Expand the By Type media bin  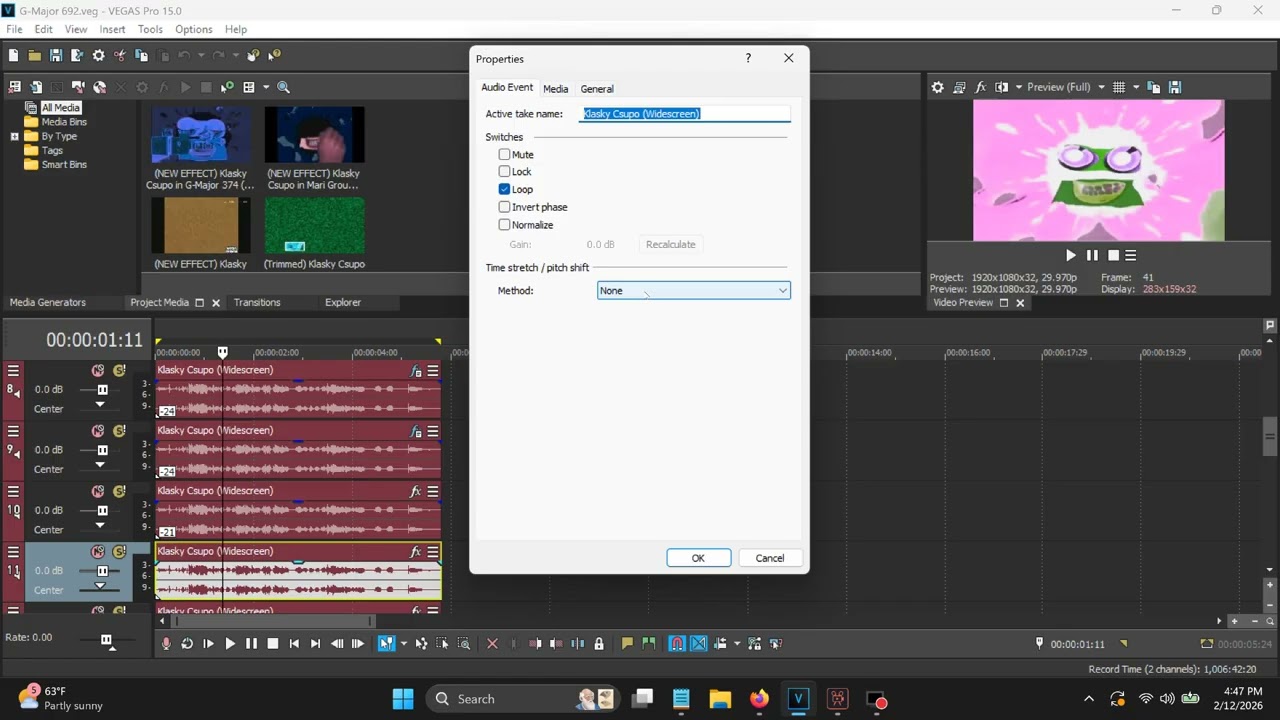14,137
